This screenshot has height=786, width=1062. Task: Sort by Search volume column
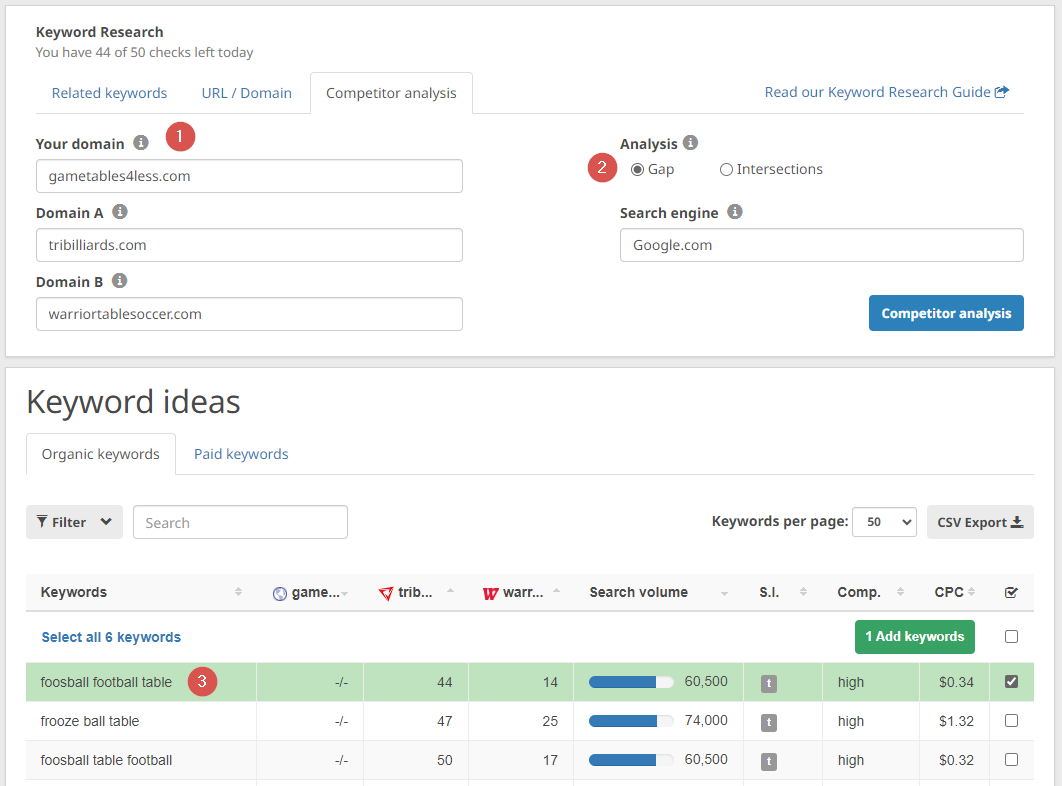tap(638, 593)
